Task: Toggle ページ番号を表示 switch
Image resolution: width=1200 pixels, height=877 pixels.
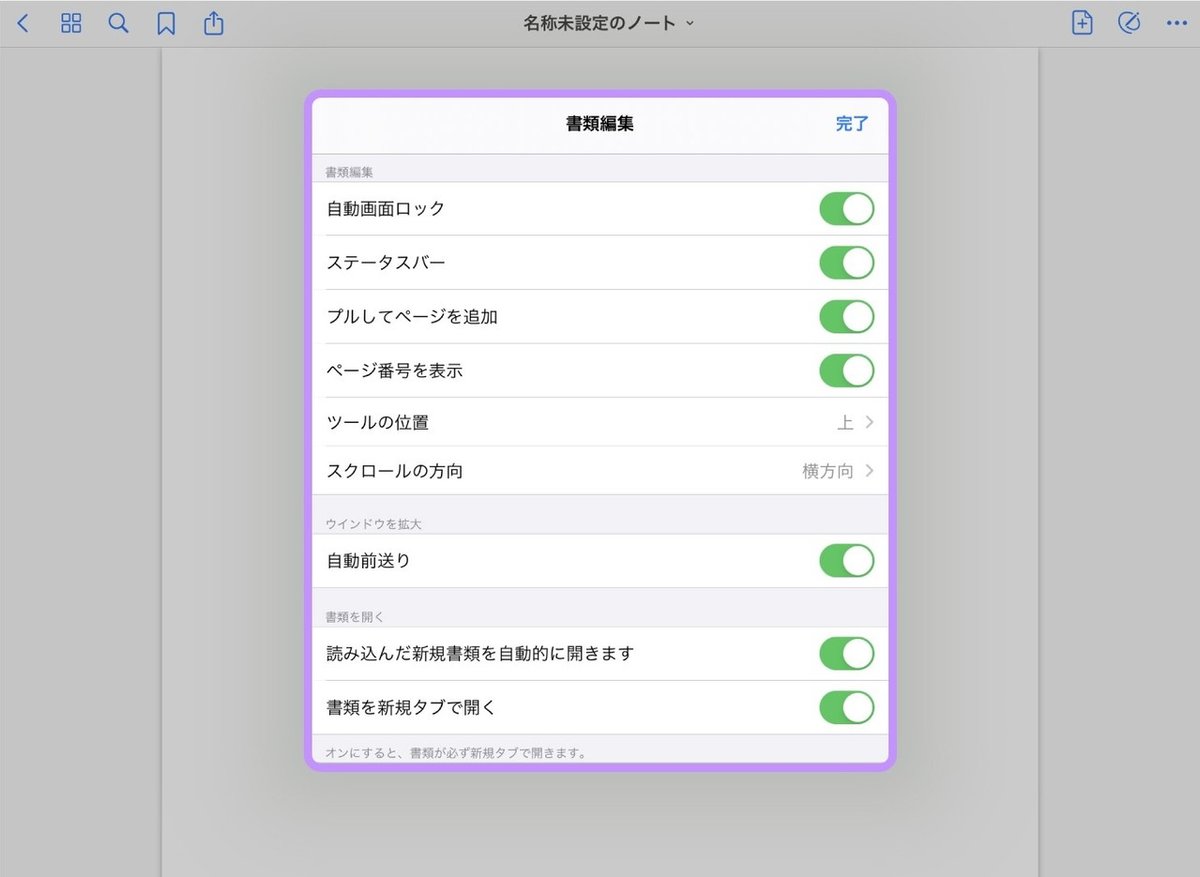Action: [x=847, y=370]
